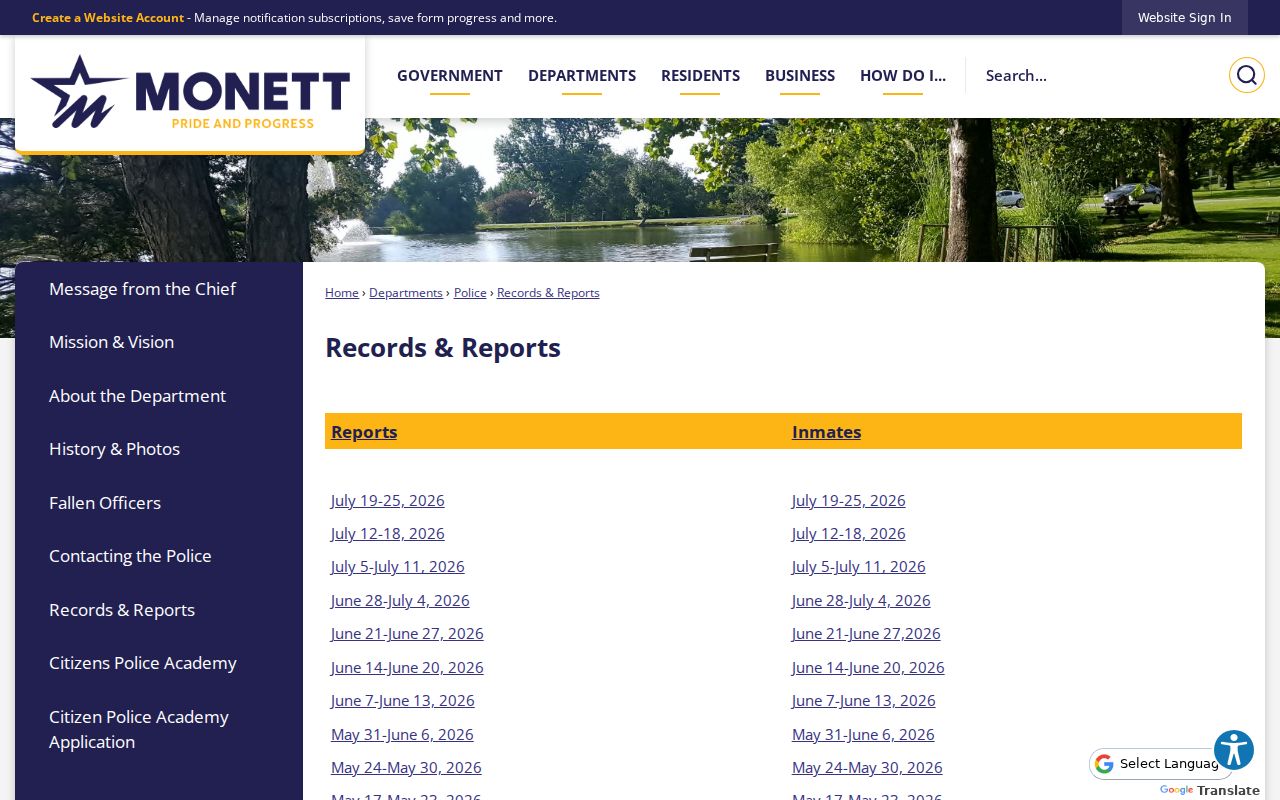Click the Reports column header link

click(x=364, y=432)
